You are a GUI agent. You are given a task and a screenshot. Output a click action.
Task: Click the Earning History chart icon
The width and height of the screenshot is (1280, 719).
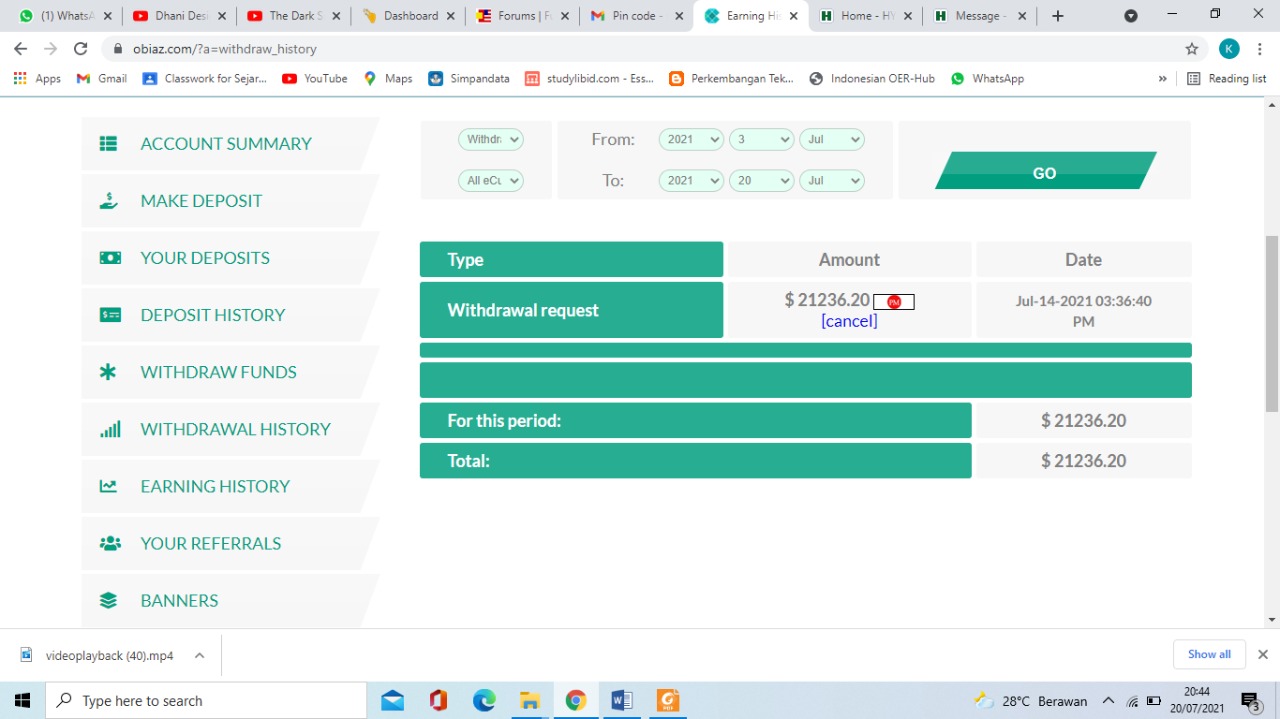(x=109, y=486)
